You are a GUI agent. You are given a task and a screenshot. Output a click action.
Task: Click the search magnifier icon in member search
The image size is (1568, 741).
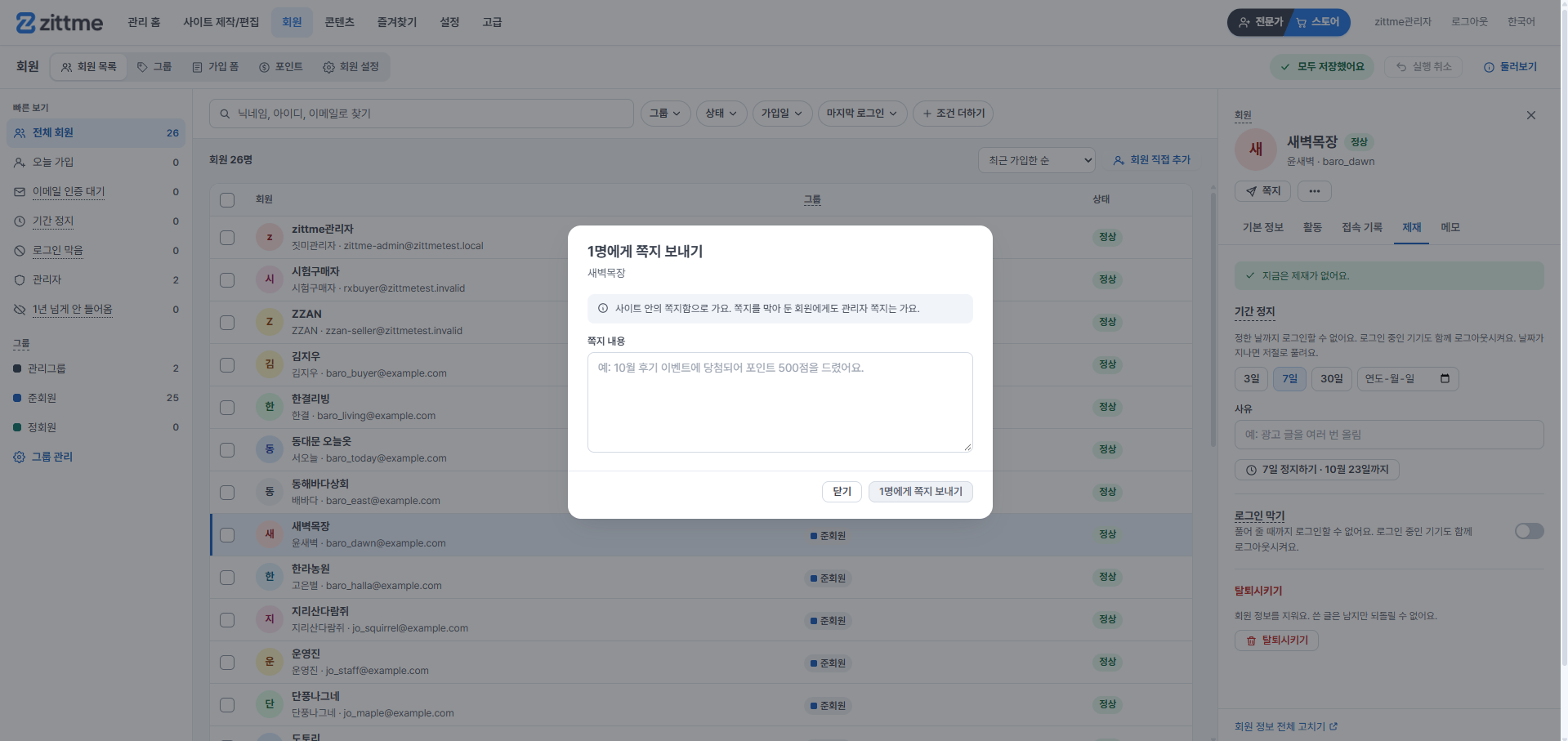point(225,114)
